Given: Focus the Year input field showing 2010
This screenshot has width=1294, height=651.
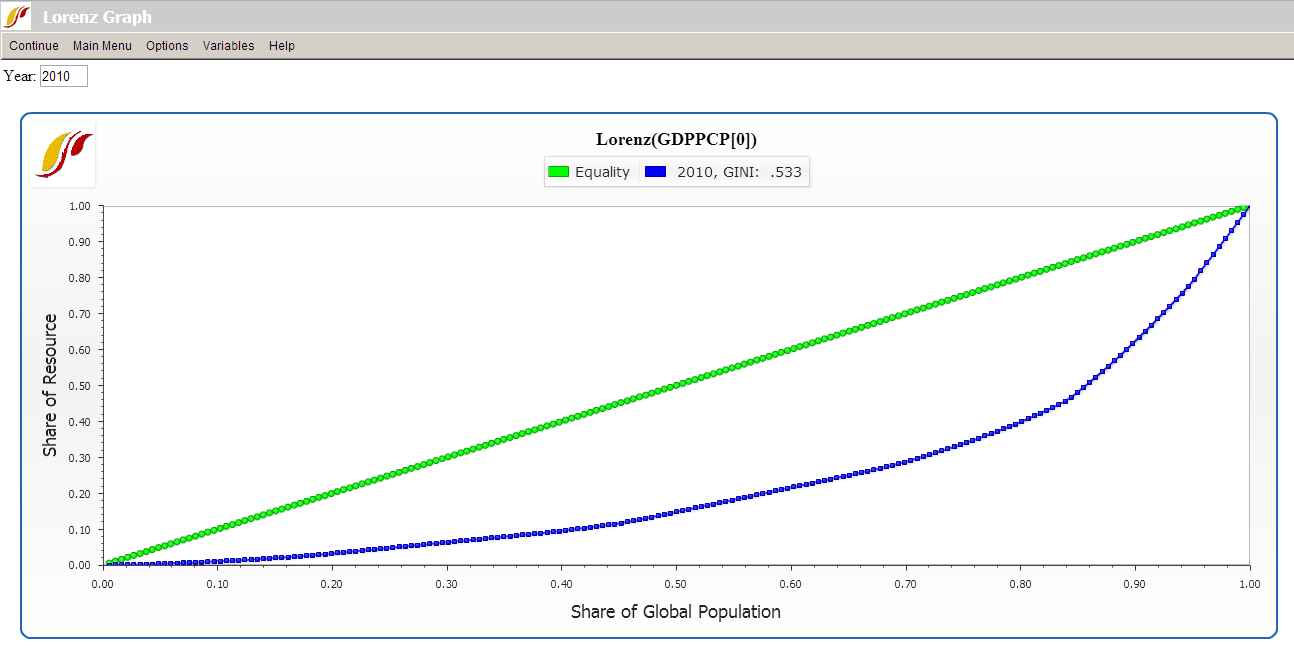Looking at the screenshot, I should [63, 76].
